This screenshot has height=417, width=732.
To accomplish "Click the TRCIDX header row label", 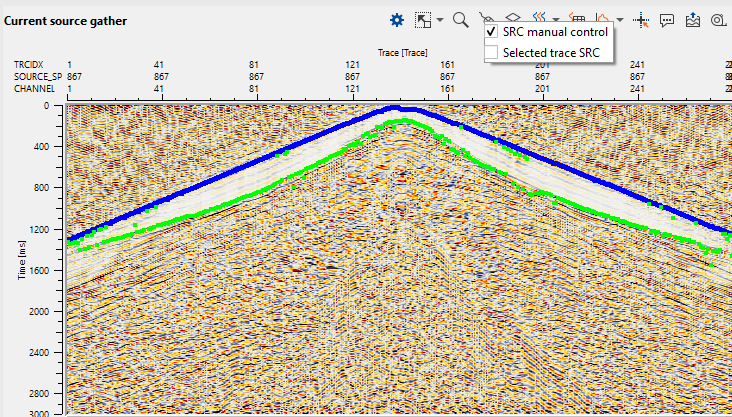I will (29, 64).
